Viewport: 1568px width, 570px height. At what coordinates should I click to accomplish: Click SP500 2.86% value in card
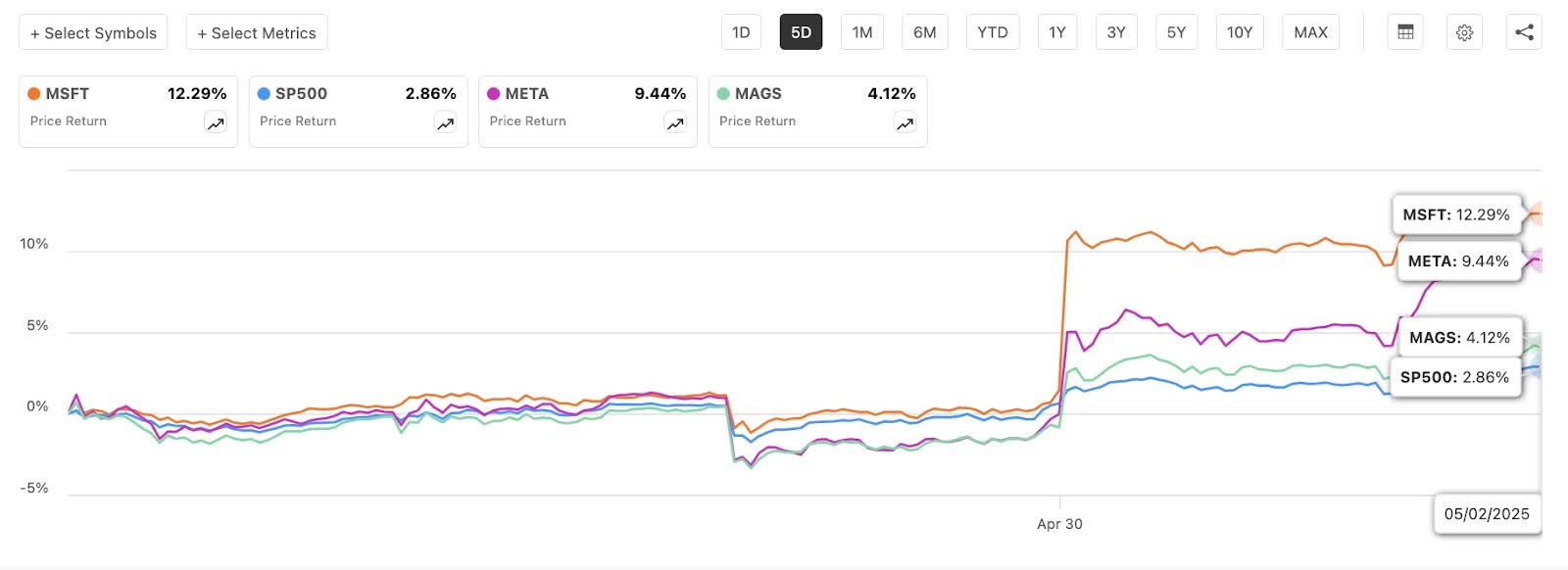[431, 94]
